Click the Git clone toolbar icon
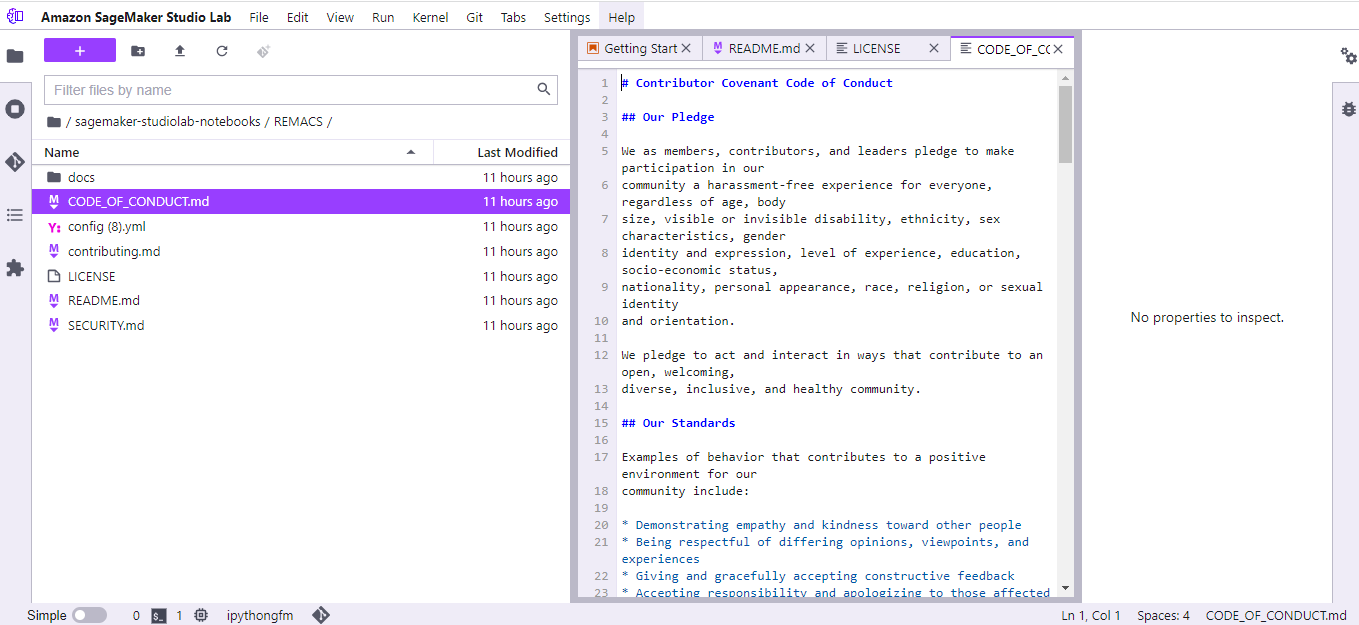Screen dimensions: 1359x625 (x=264, y=51)
